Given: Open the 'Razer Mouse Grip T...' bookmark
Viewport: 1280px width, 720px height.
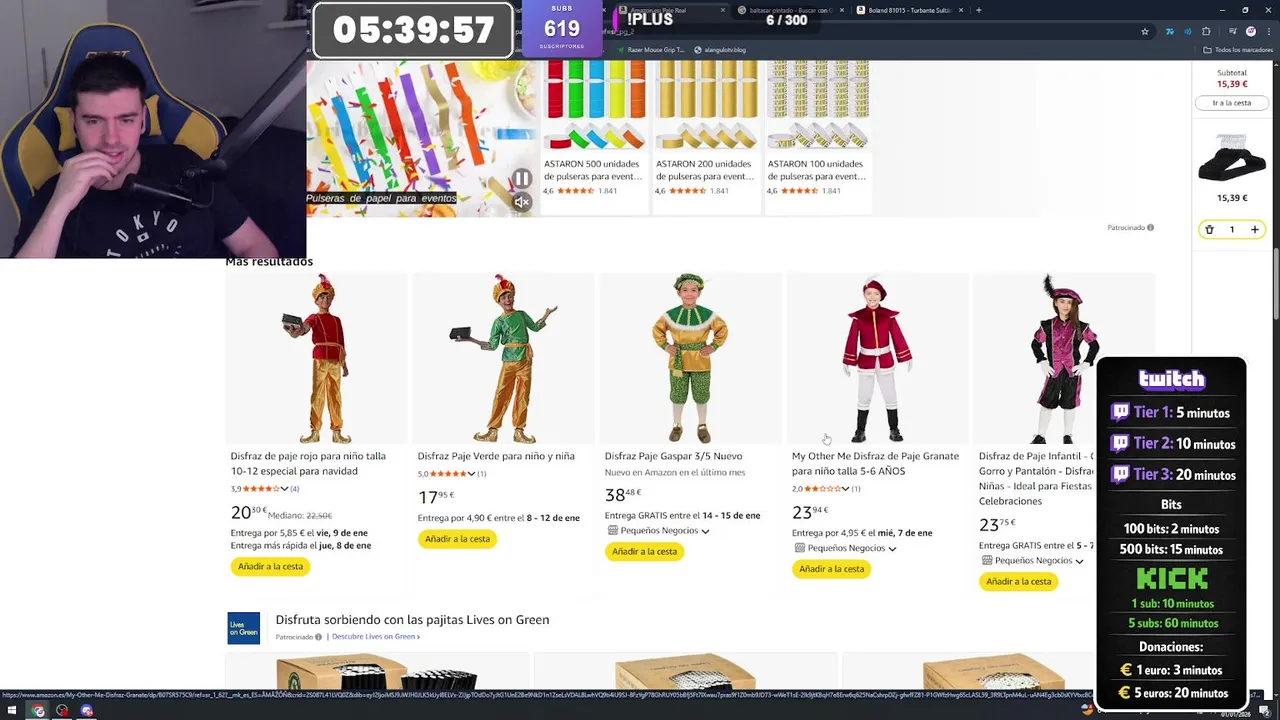Looking at the screenshot, I should [x=651, y=50].
